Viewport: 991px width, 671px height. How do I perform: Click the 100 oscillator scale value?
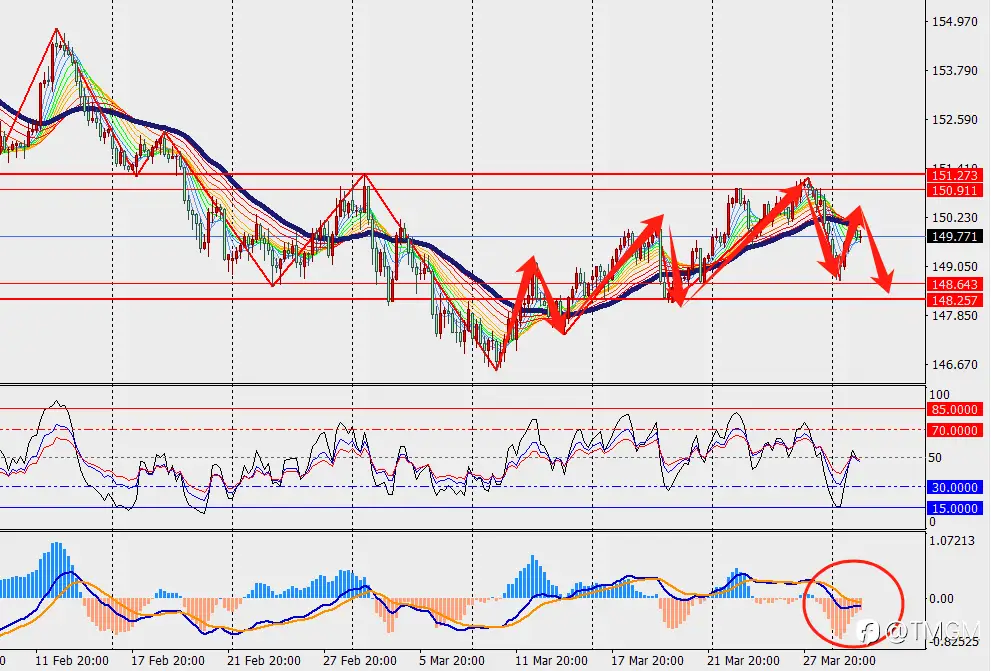(938, 395)
